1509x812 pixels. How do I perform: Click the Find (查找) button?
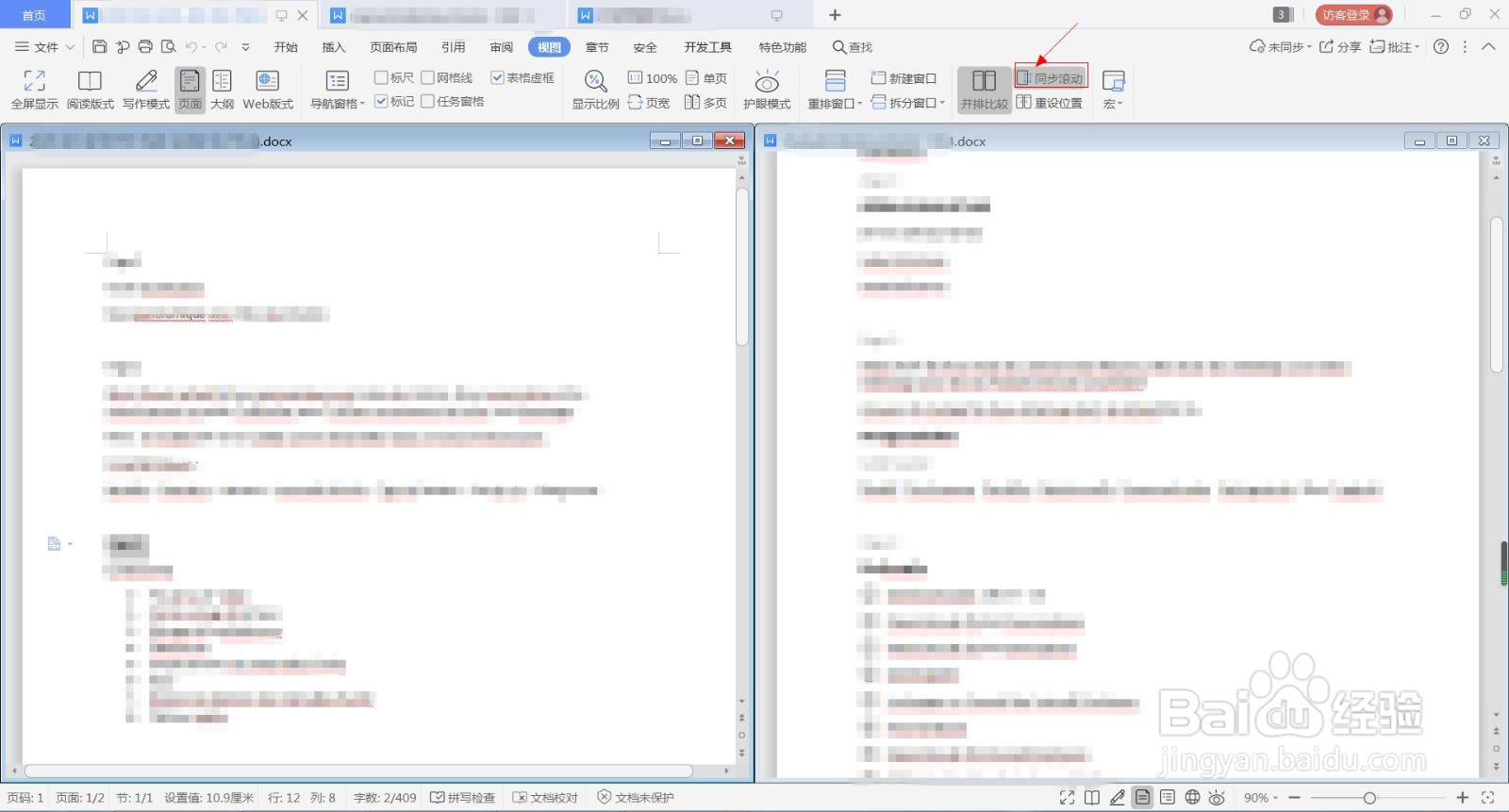[x=853, y=47]
